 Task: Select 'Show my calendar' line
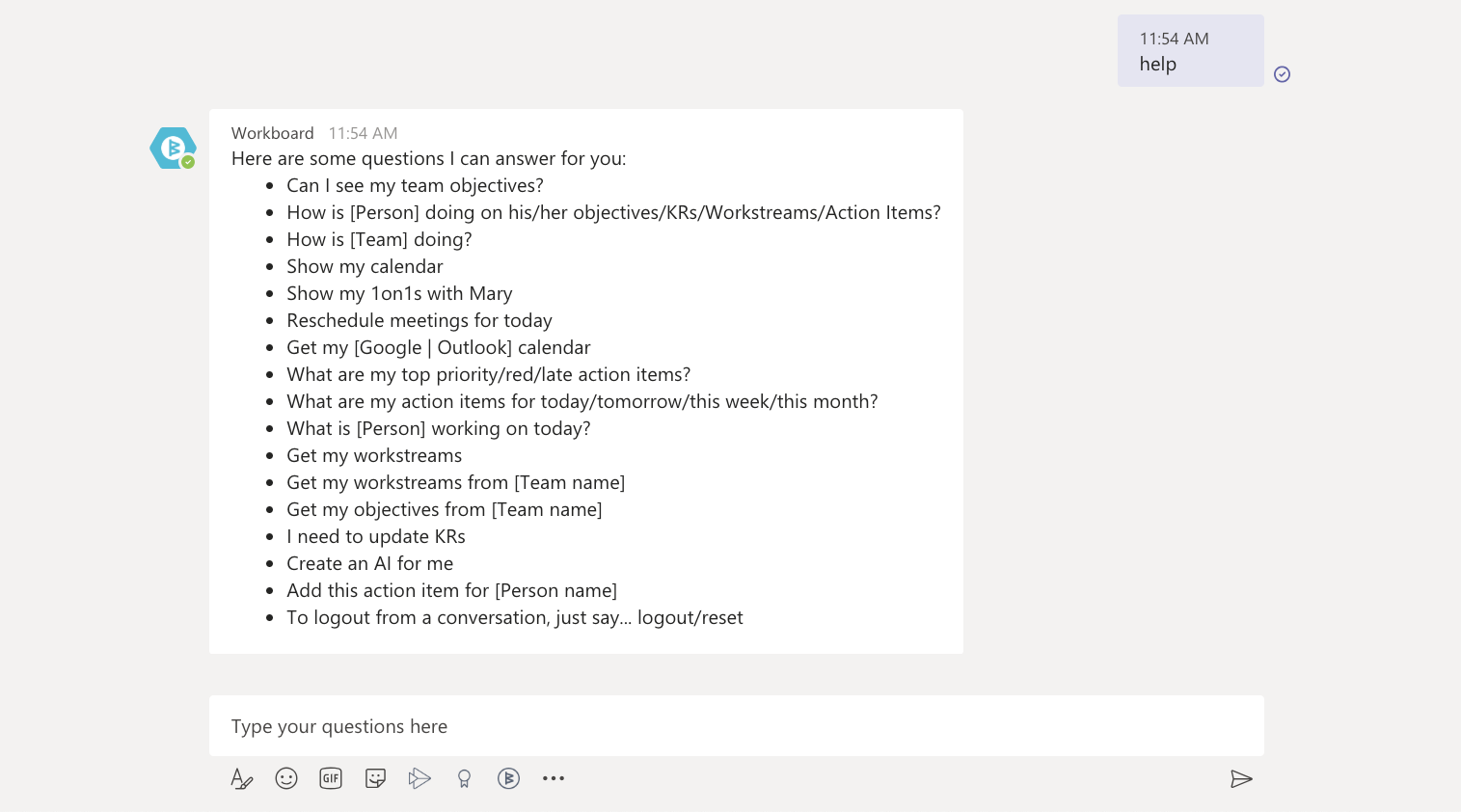coord(365,267)
